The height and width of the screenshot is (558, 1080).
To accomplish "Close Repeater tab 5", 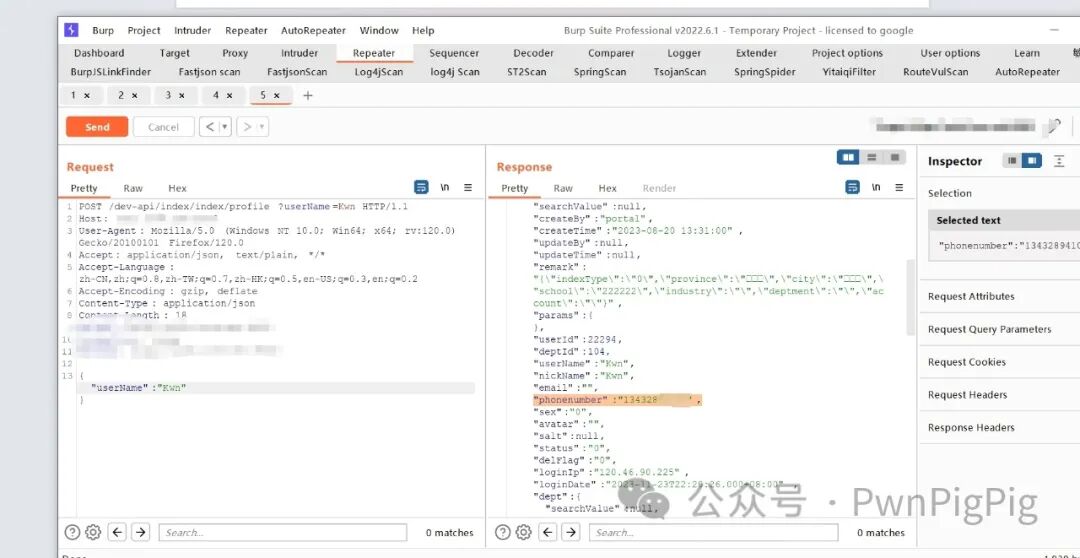I will (276, 96).
